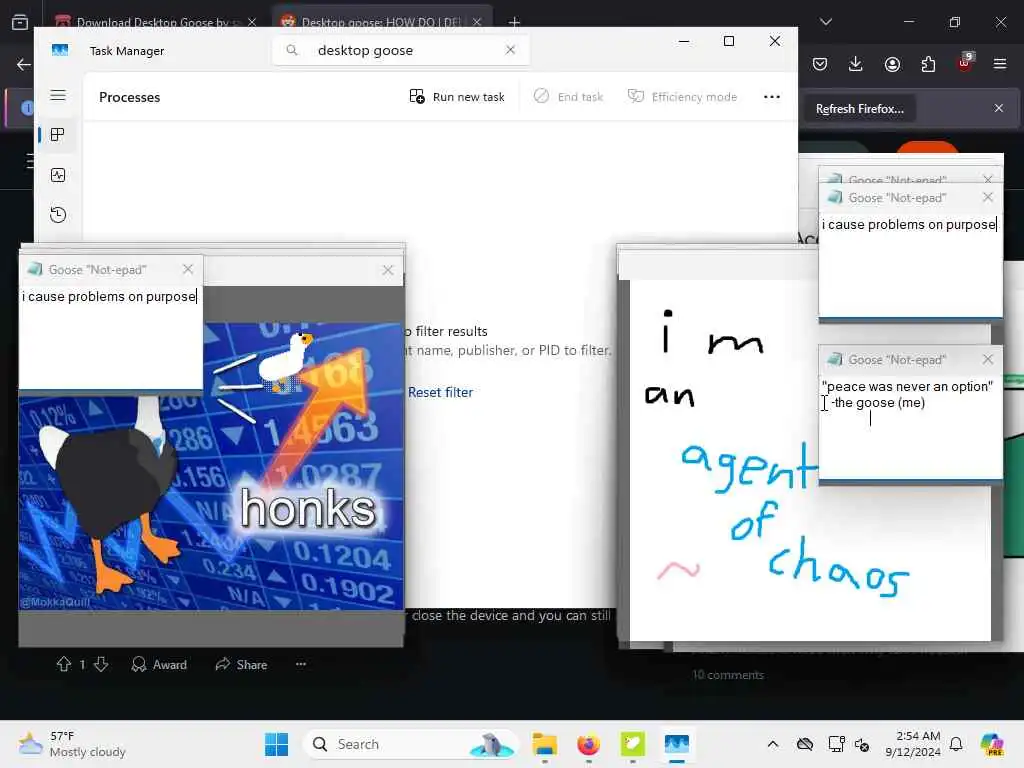This screenshot has width=1024, height=768.
Task: Expand the hidden system tray icons
Action: (x=773, y=744)
